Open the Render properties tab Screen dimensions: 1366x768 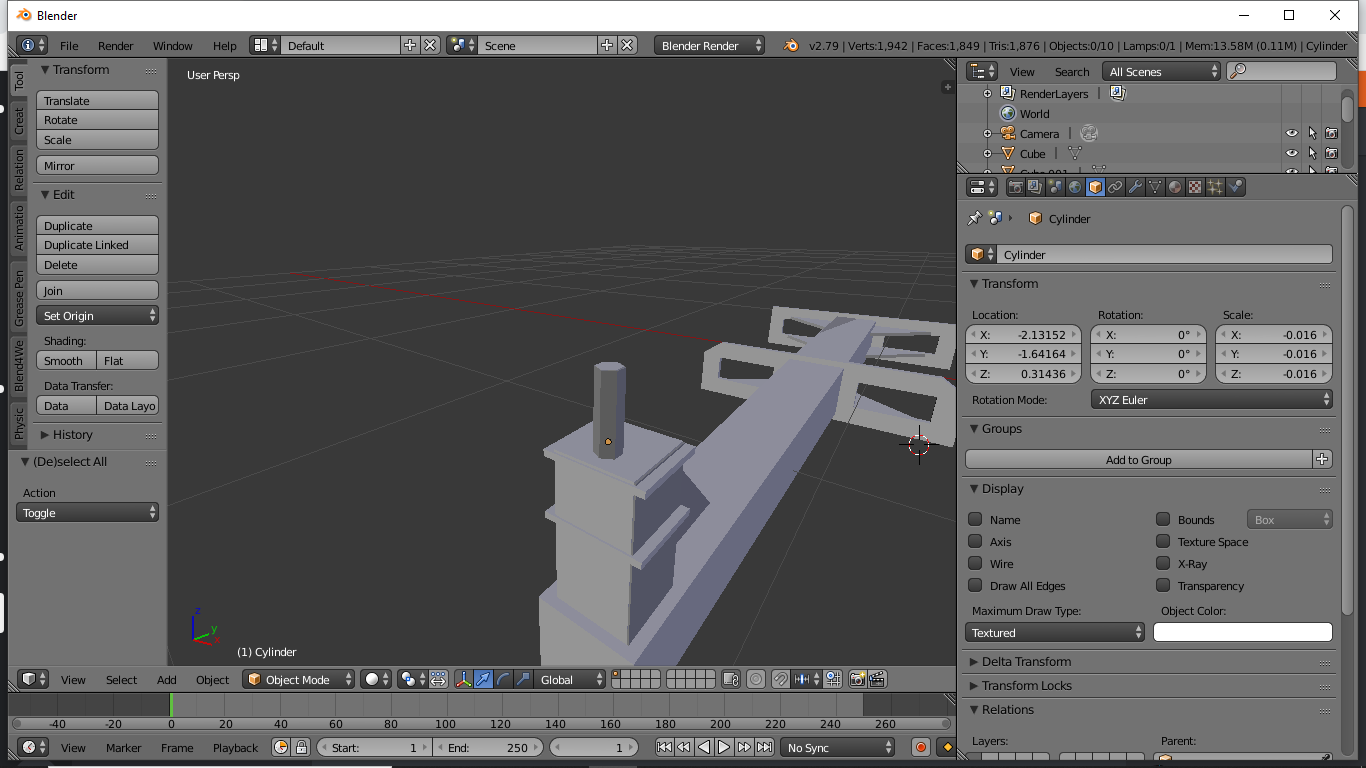coord(1015,187)
